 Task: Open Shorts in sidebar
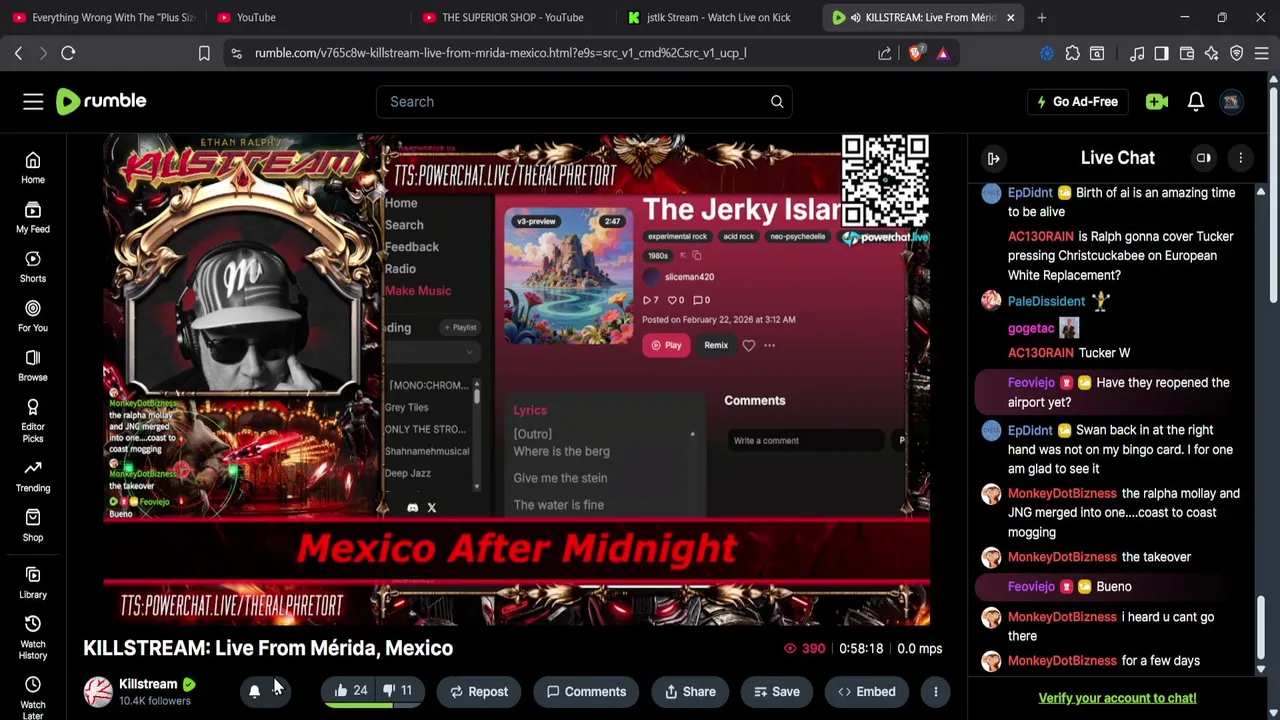(x=33, y=267)
